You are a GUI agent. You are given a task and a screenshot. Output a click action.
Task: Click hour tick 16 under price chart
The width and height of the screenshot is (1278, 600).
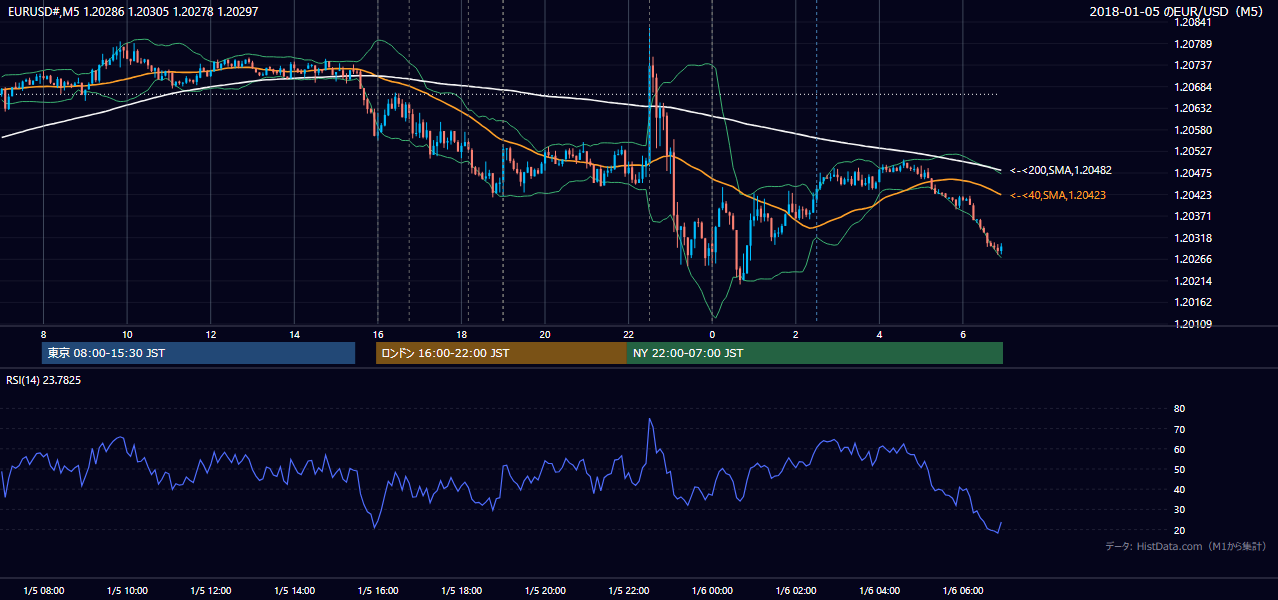[x=378, y=334]
